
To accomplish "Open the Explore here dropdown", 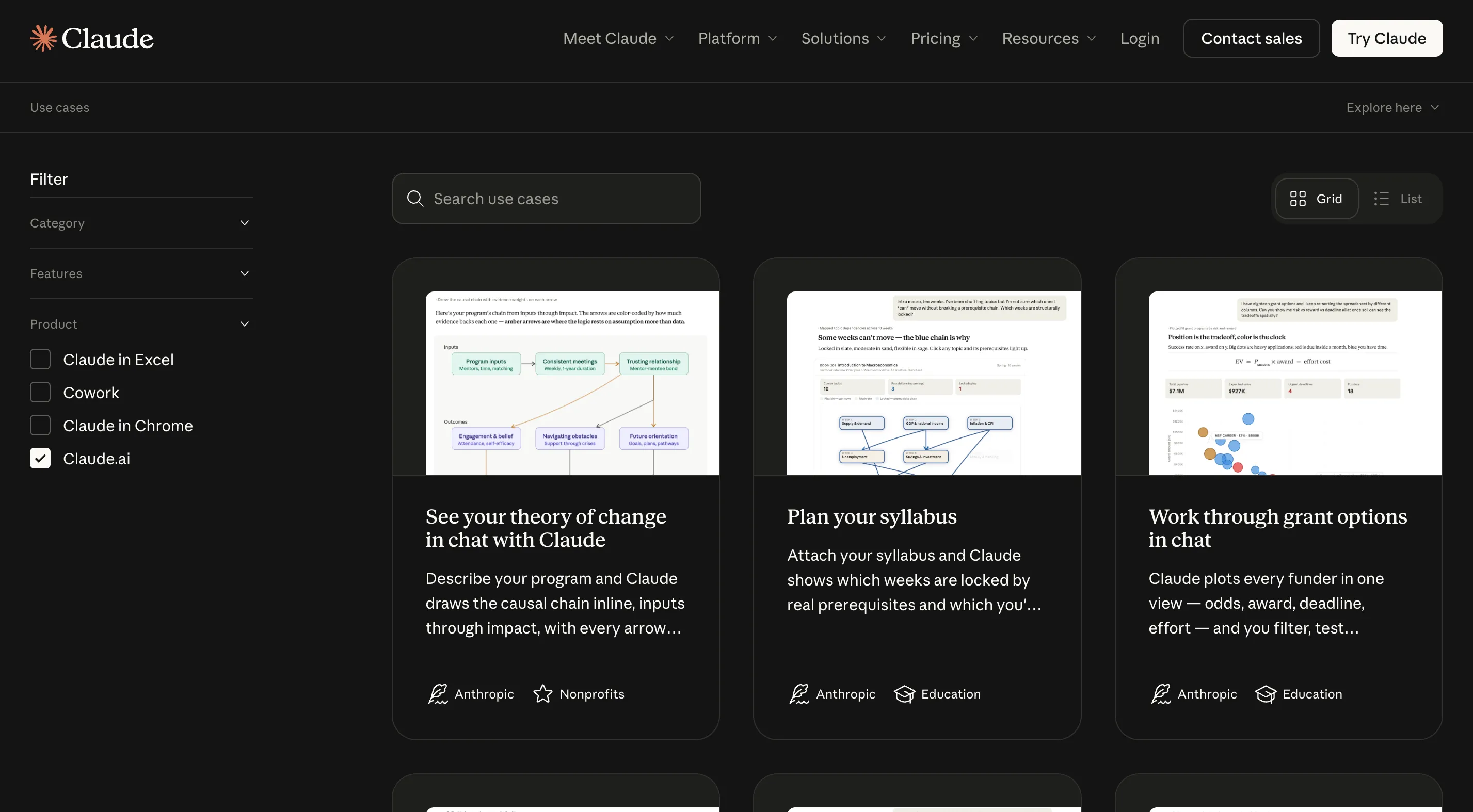I will click(x=1392, y=107).
